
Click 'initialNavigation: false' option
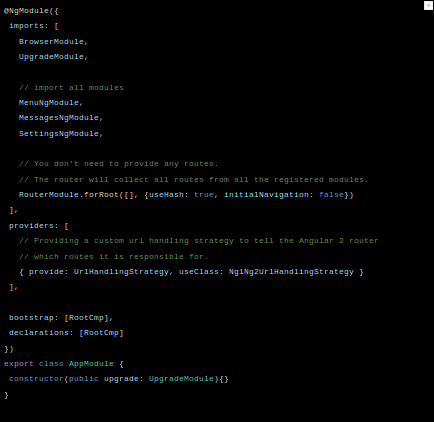(x=284, y=195)
